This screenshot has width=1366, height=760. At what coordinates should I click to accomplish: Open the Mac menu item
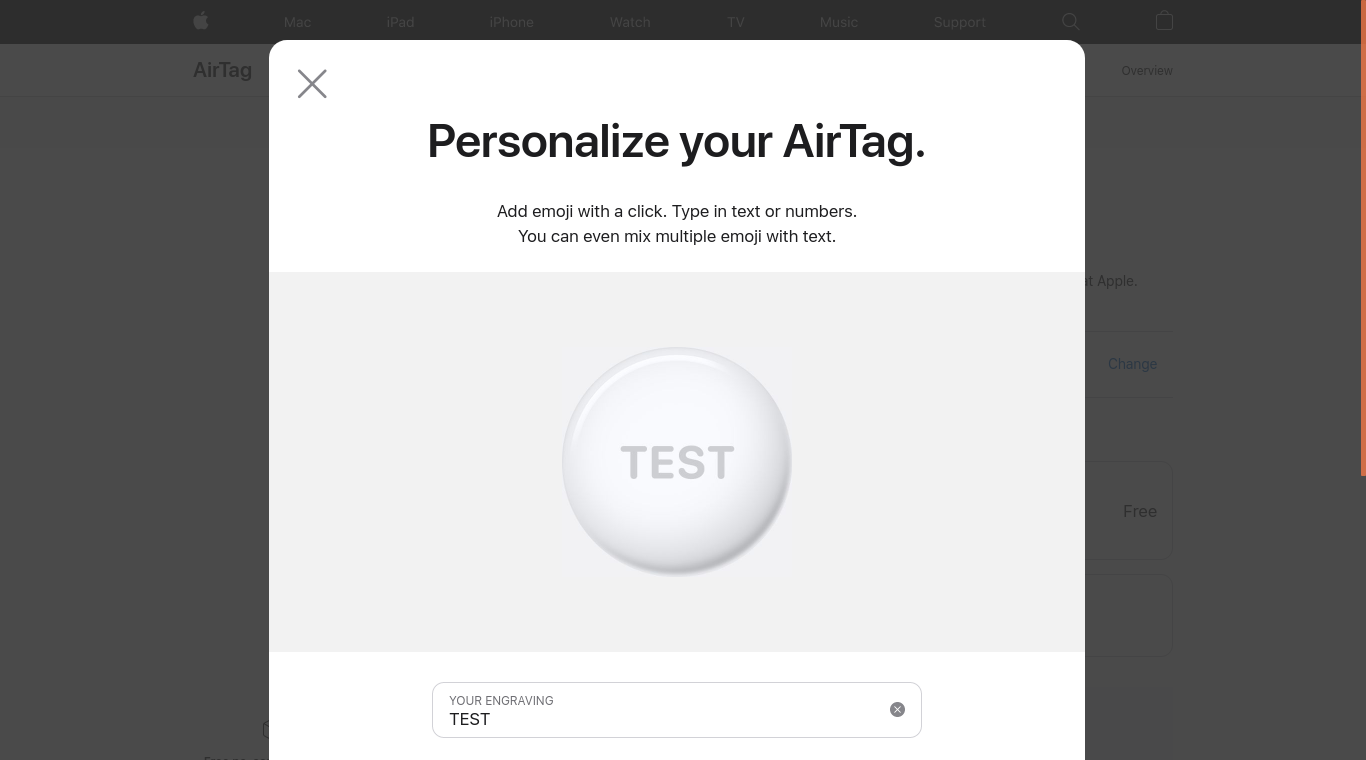(x=297, y=22)
